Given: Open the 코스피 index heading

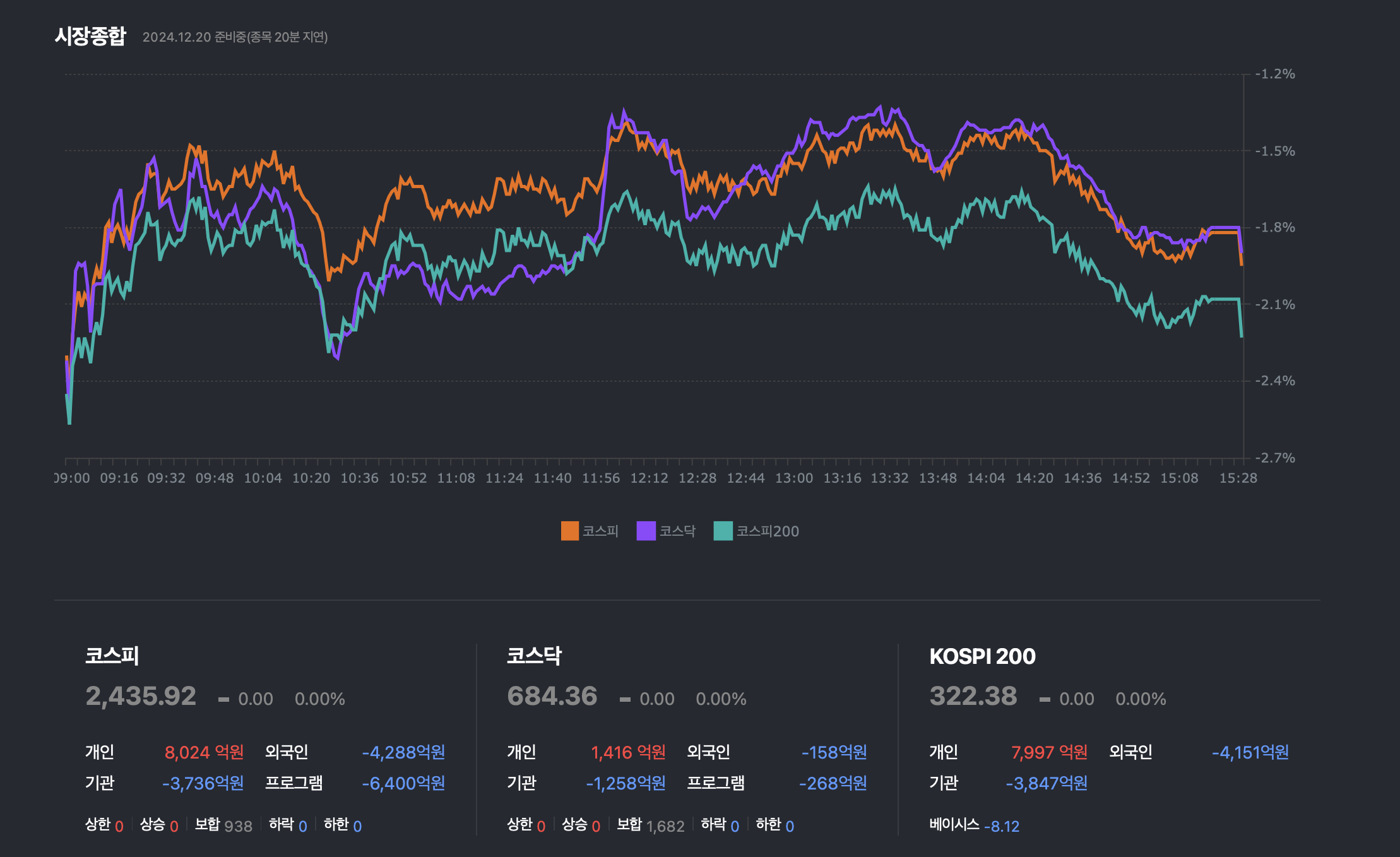Looking at the screenshot, I should tap(112, 656).
